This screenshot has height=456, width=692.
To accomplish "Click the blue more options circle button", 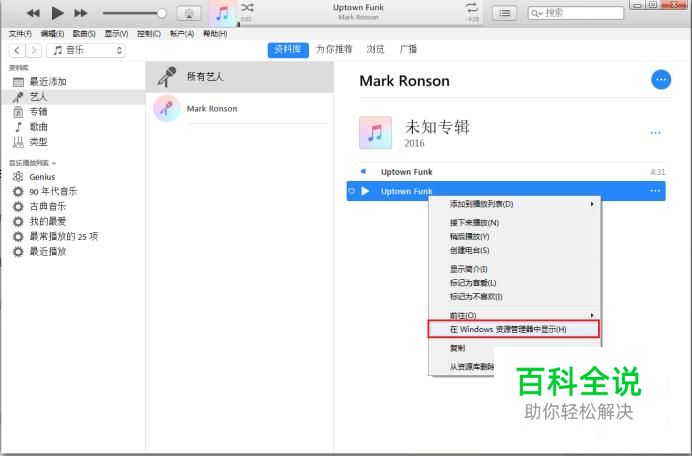I will [661, 80].
